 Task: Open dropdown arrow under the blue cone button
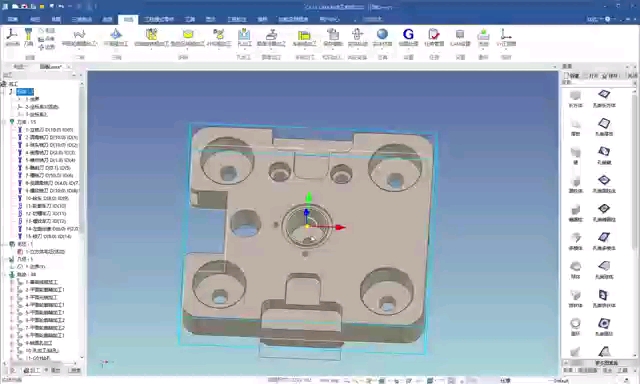(x=116, y=49)
